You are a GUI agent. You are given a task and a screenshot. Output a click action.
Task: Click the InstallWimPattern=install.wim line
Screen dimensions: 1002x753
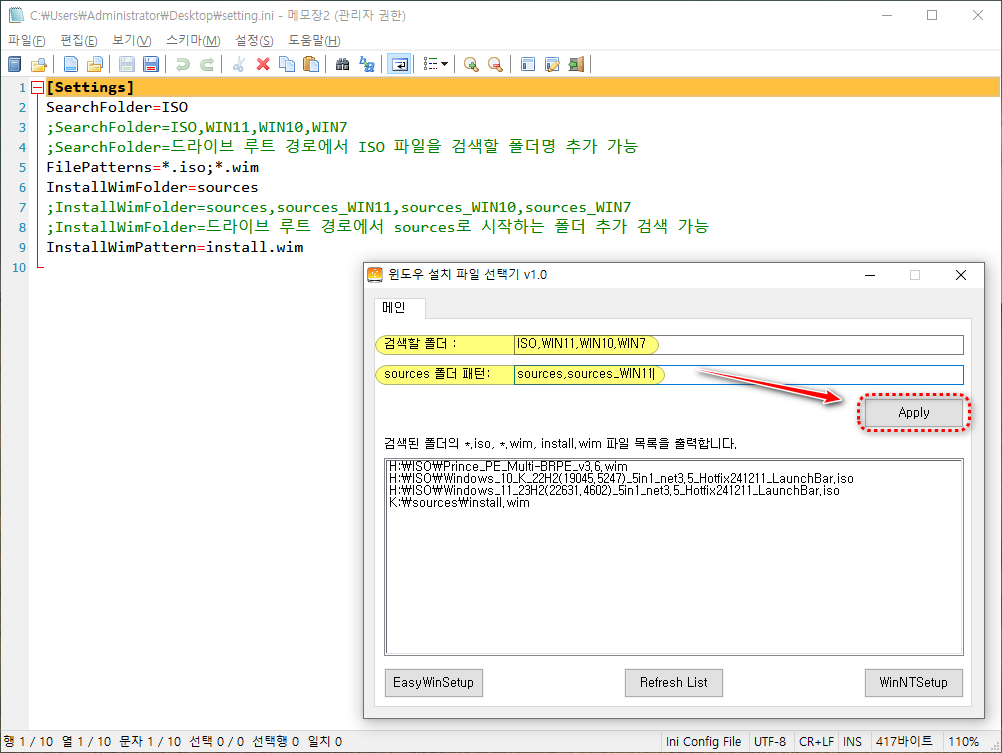pos(174,247)
